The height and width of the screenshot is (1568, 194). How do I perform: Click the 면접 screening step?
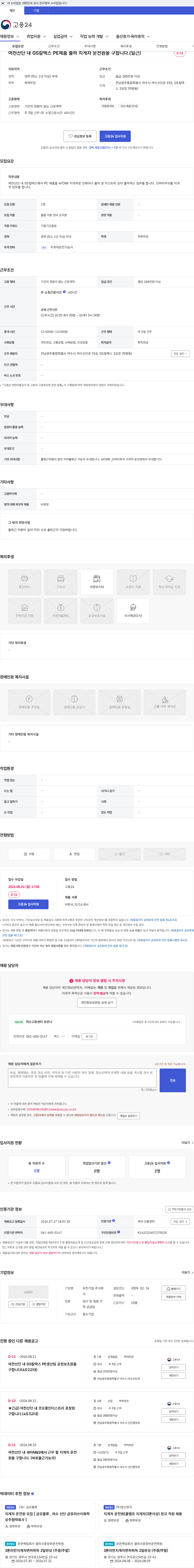click(74, 854)
